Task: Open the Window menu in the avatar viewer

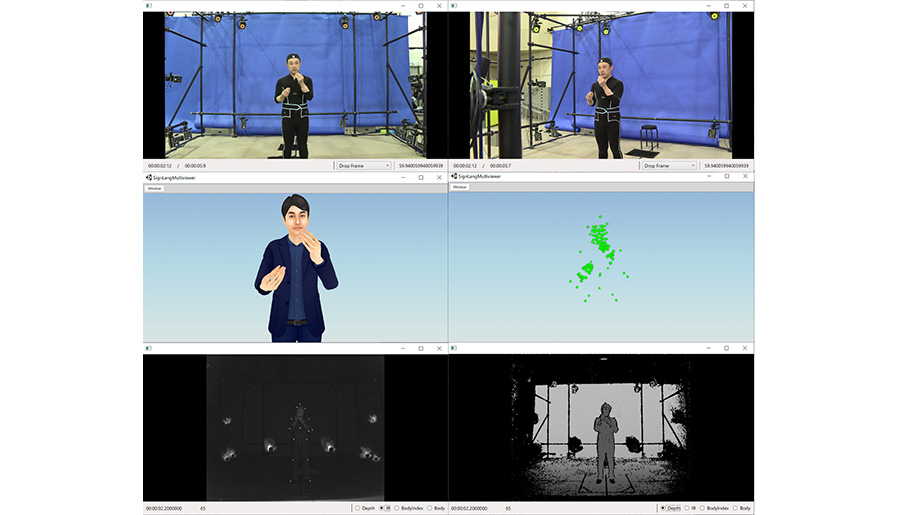Action: [154, 187]
